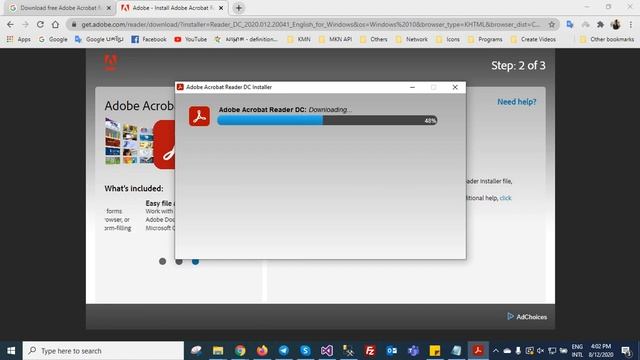Image resolution: width=640 pixels, height=360 pixels.
Task: Select the first carousel dot
Action: coord(162,261)
